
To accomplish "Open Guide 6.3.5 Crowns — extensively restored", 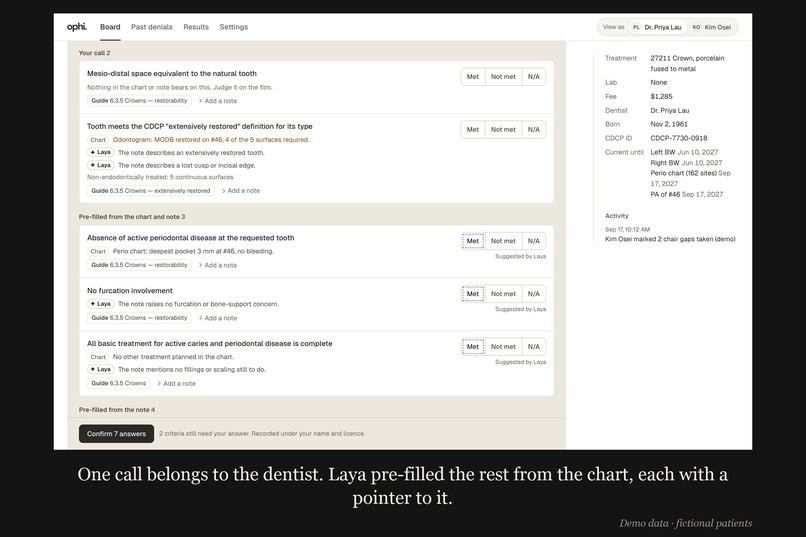I will coord(151,191).
